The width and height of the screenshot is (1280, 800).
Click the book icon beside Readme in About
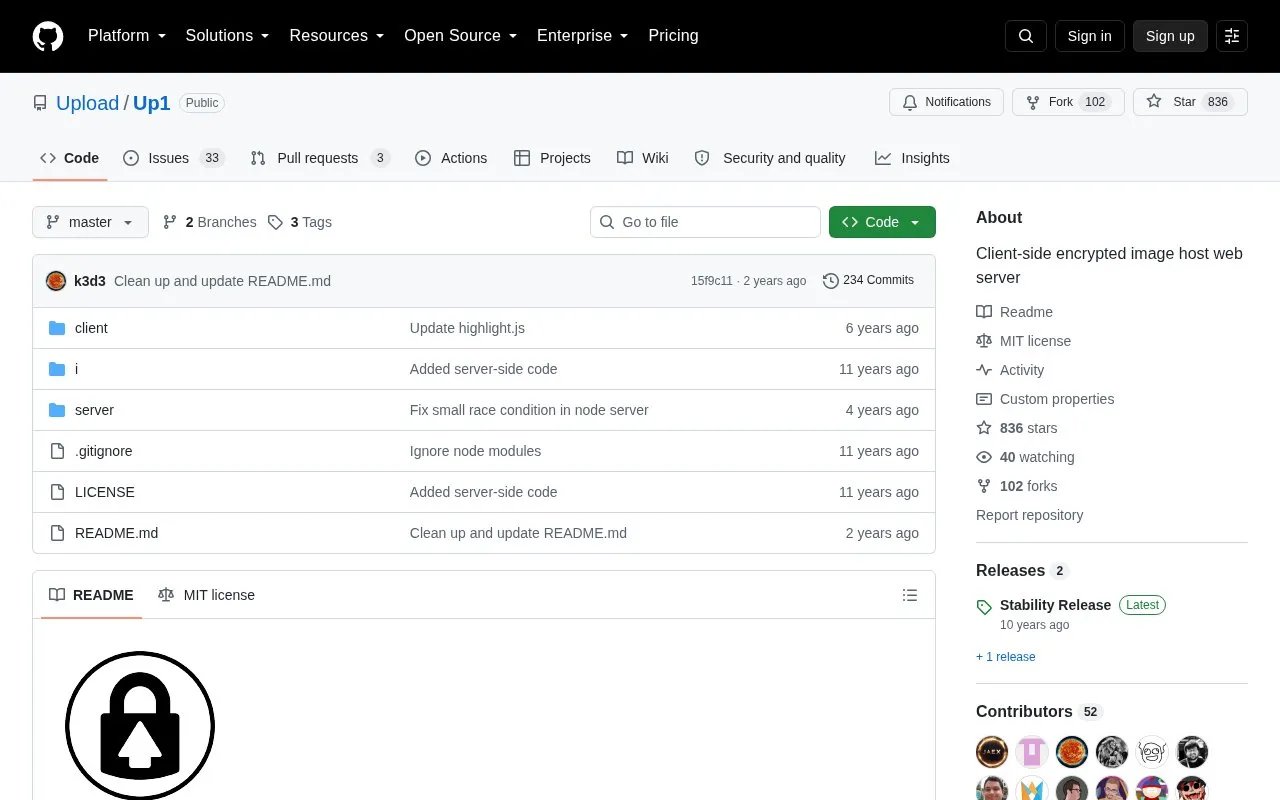[x=984, y=312]
